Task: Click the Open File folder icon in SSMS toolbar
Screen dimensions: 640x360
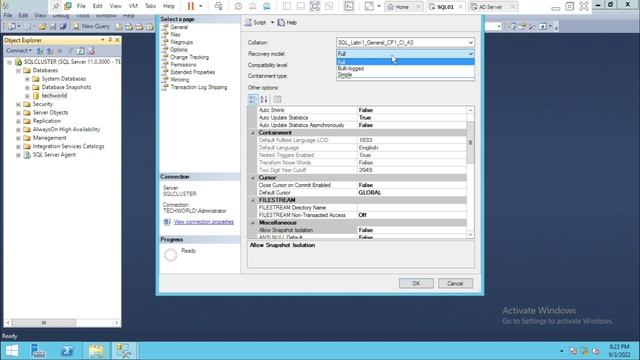Action: coord(42,27)
